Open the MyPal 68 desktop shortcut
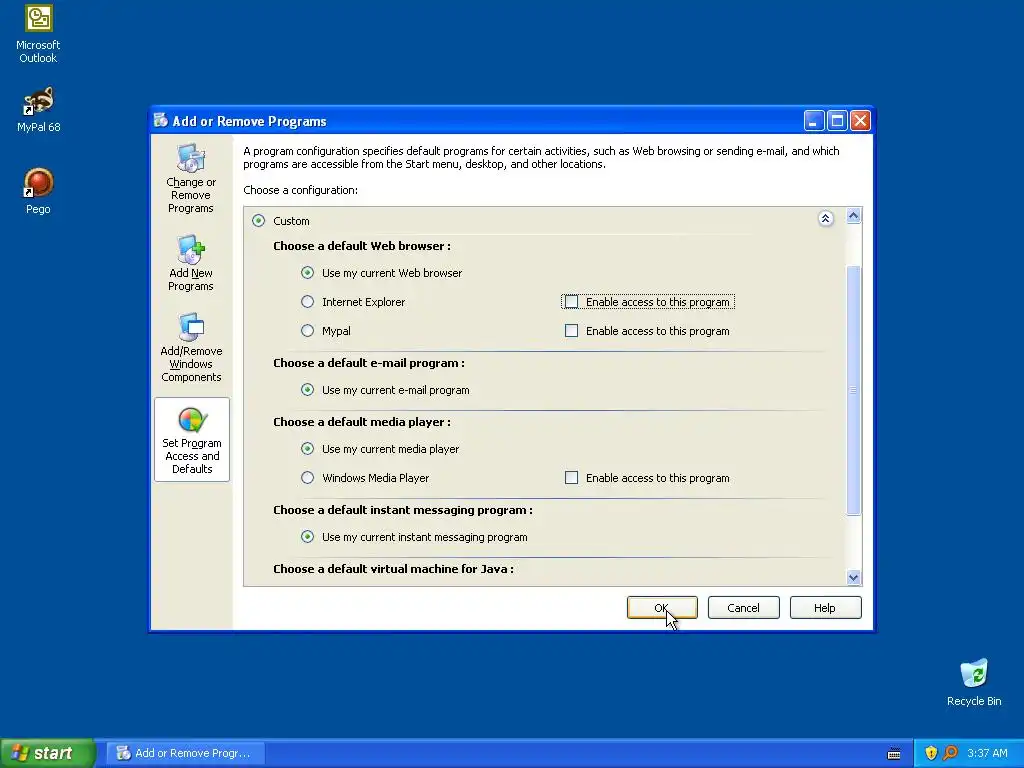Screen dimensions: 1024x768 point(38,110)
